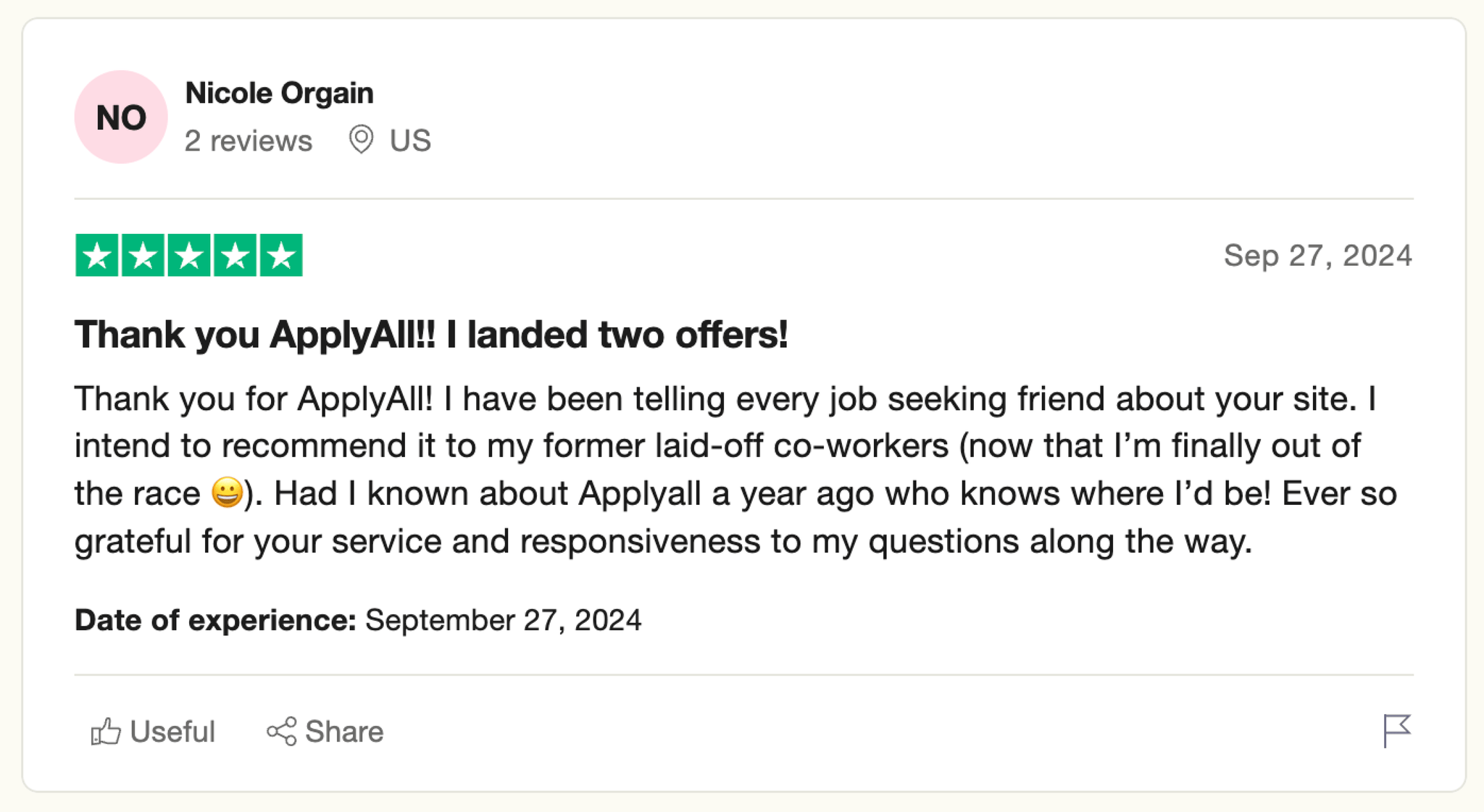Click the share network icon
The height and width of the screenshot is (812, 1484).
point(281,732)
